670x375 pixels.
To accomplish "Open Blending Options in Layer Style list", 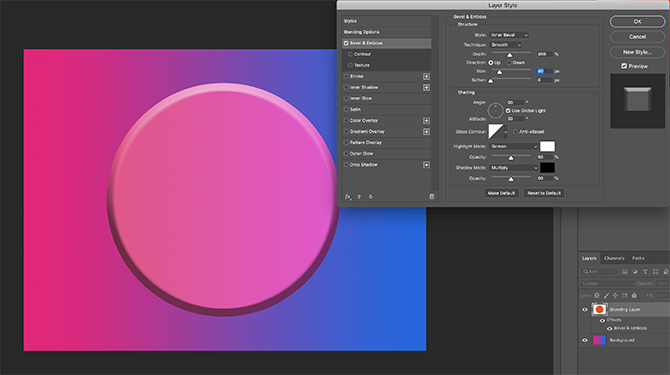I will (x=386, y=32).
